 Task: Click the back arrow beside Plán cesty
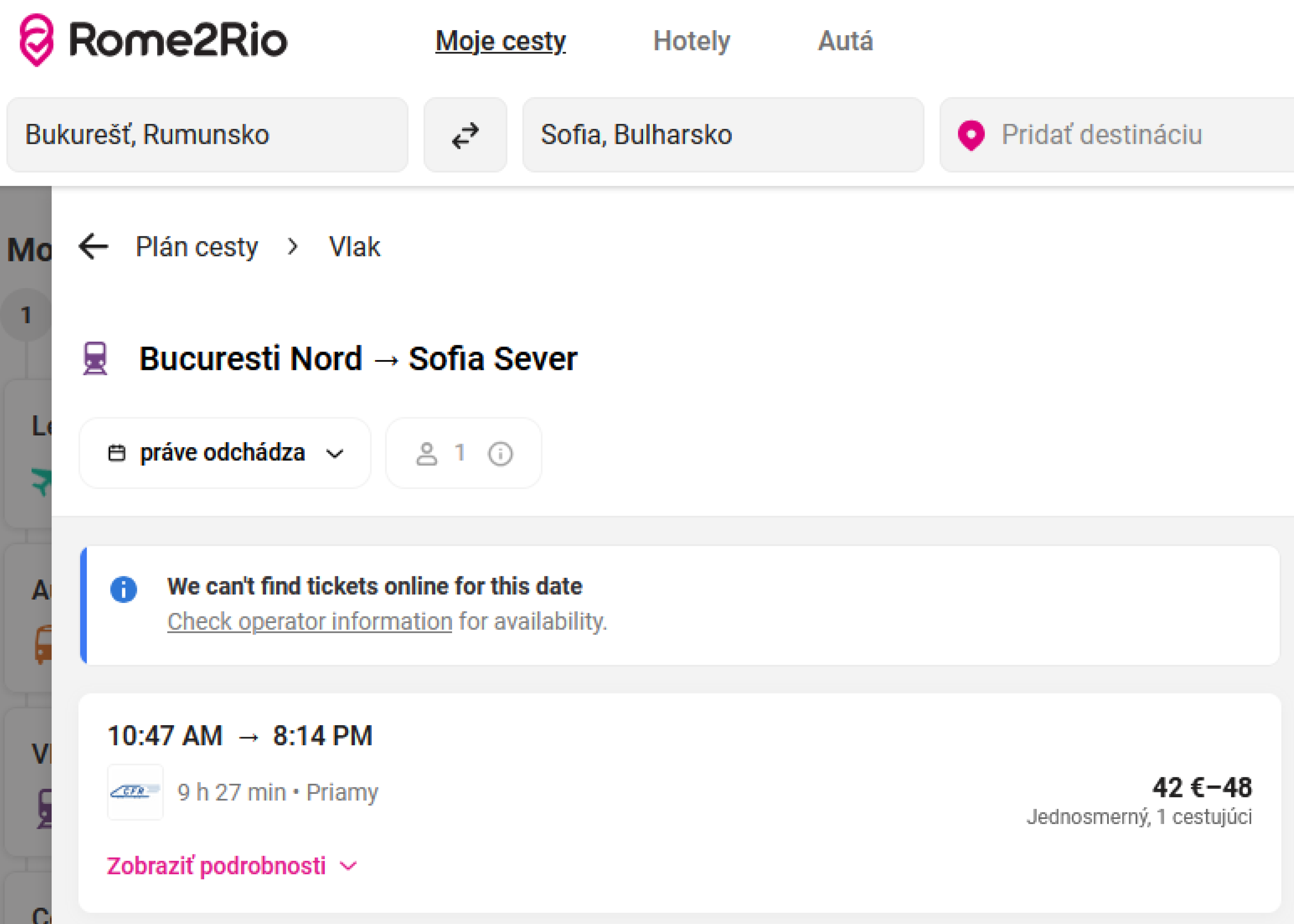93,246
